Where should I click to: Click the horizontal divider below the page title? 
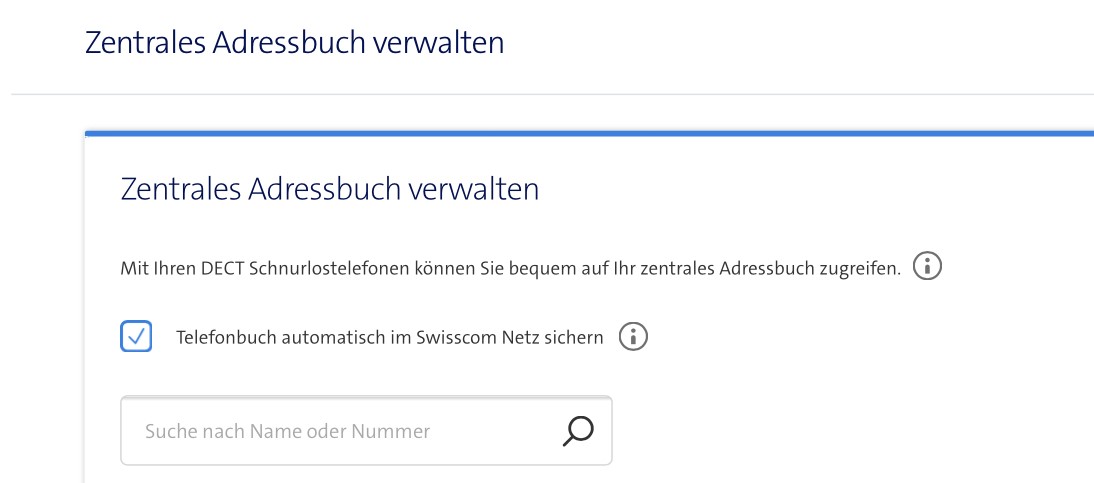550,95
